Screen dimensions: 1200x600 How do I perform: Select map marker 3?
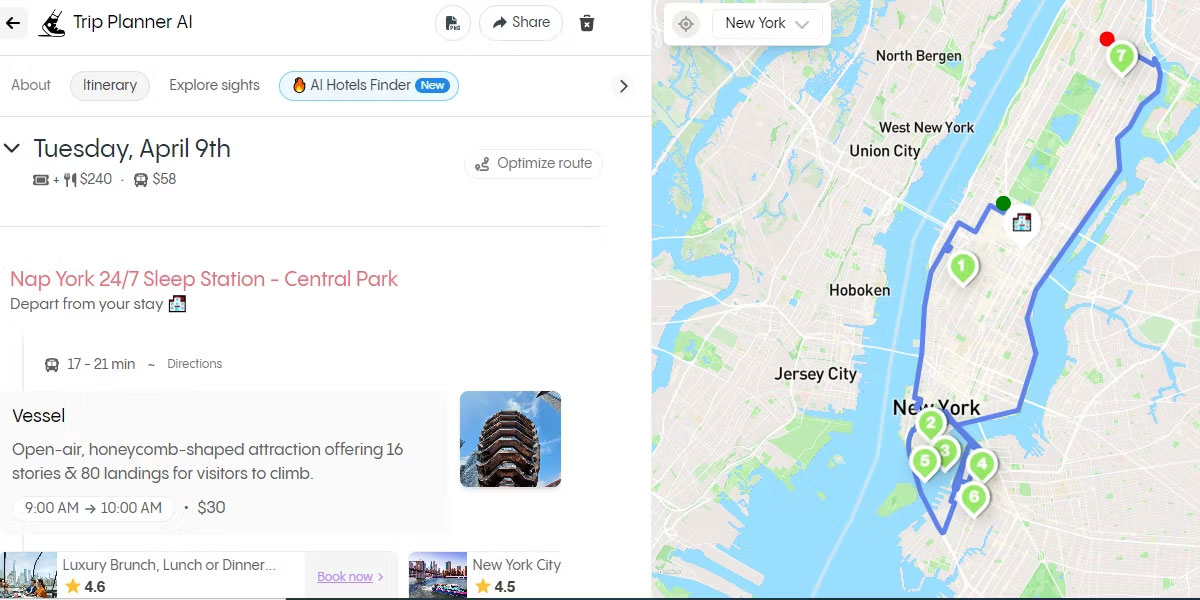click(944, 452)
